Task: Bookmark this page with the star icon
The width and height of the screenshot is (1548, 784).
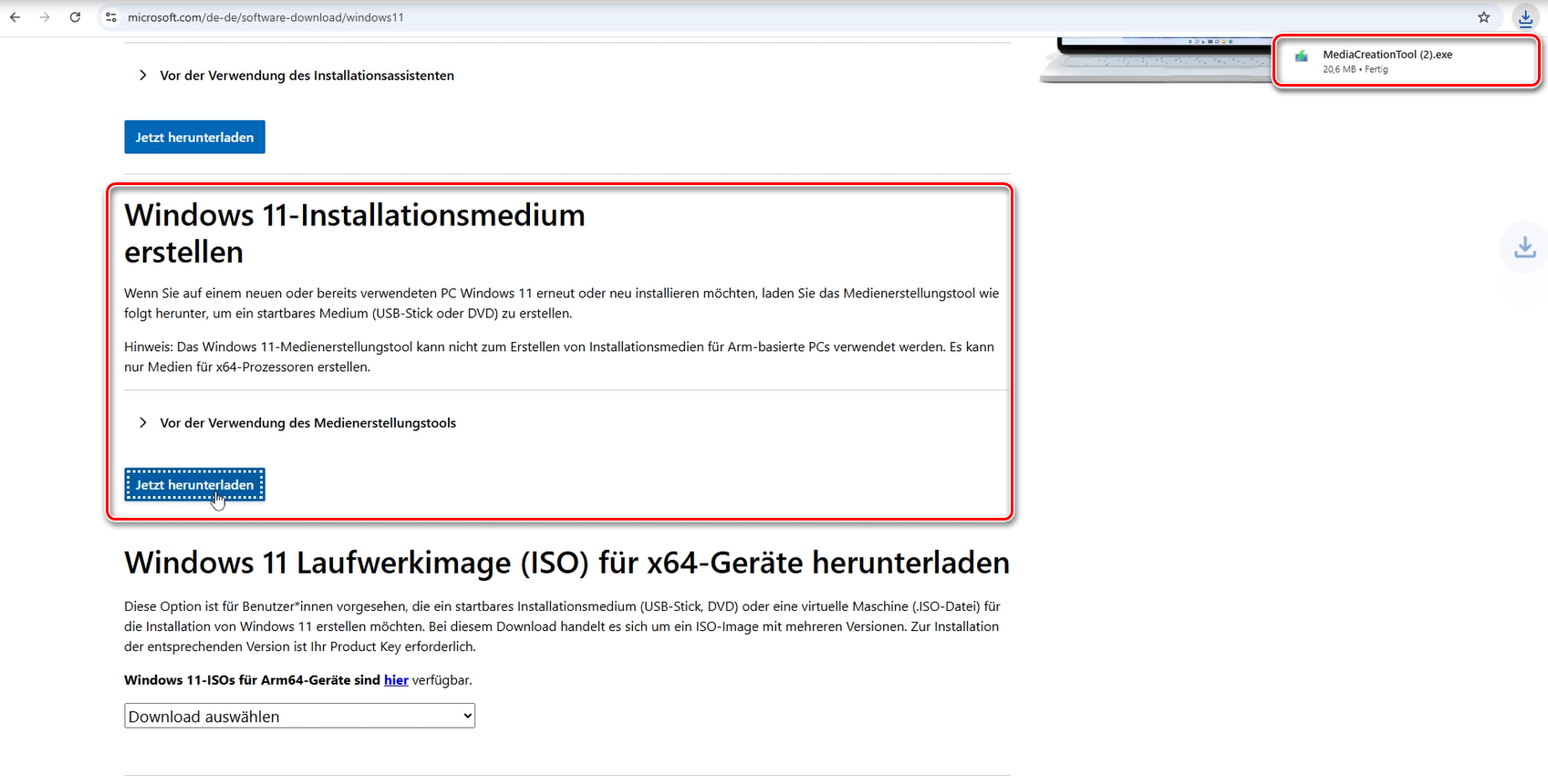Action: [x=1484, y=17]
